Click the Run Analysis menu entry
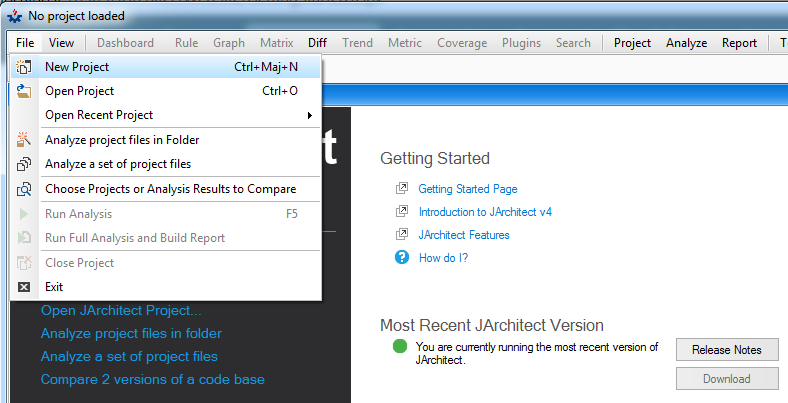Image resolution: width=788 pixels, height=403 pixels. pos(166,214)
